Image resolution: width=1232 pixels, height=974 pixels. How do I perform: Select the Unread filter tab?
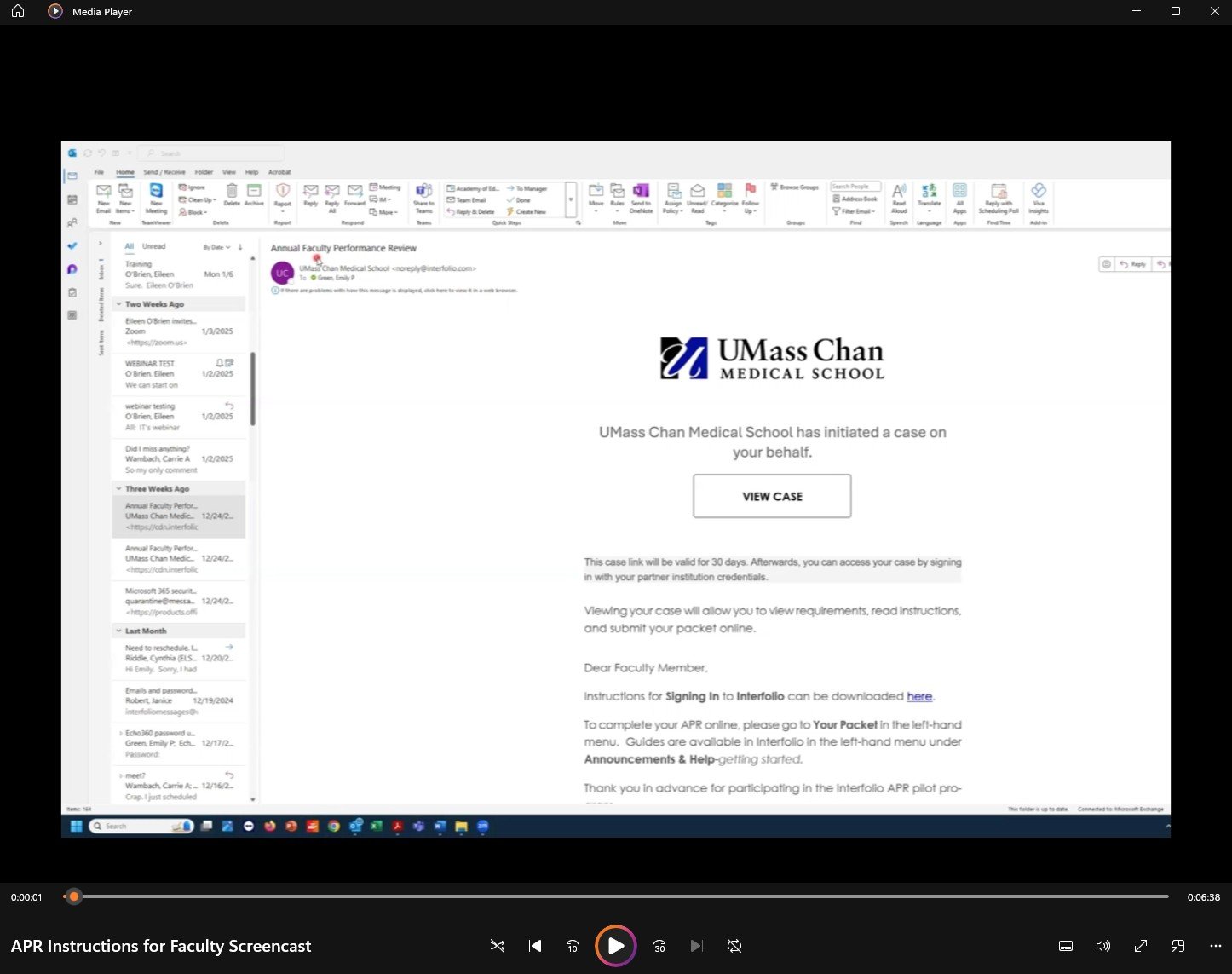tap(153, 246)
